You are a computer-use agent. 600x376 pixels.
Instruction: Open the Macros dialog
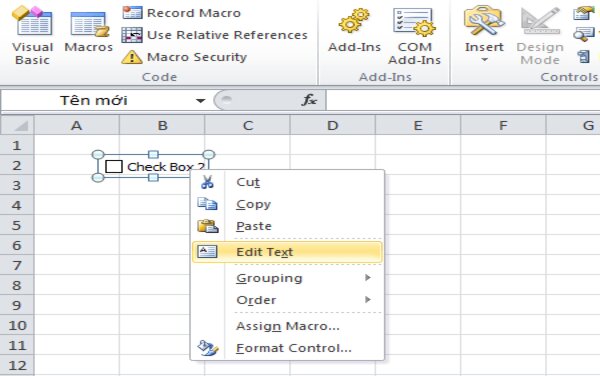coord(89,31)
